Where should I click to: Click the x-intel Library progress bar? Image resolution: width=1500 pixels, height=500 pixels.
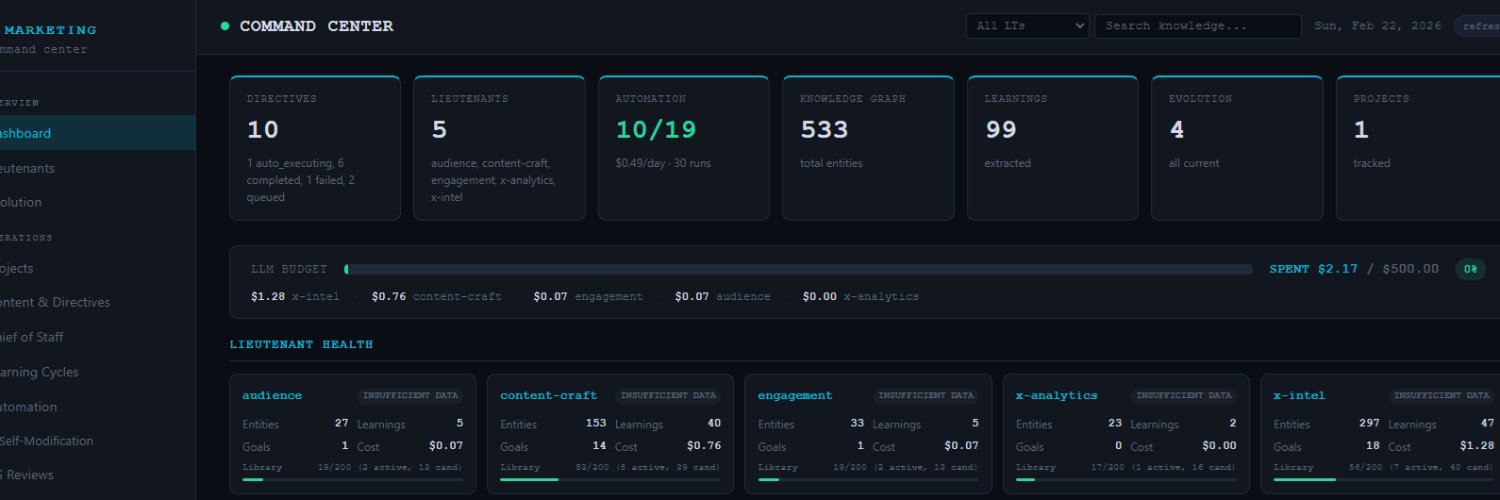[1384, 480]
